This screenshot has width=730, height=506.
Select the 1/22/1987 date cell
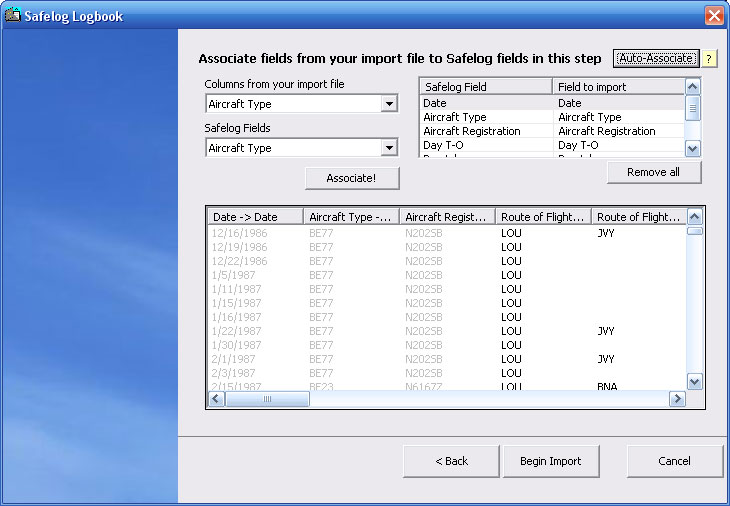(x=236, y=331)
